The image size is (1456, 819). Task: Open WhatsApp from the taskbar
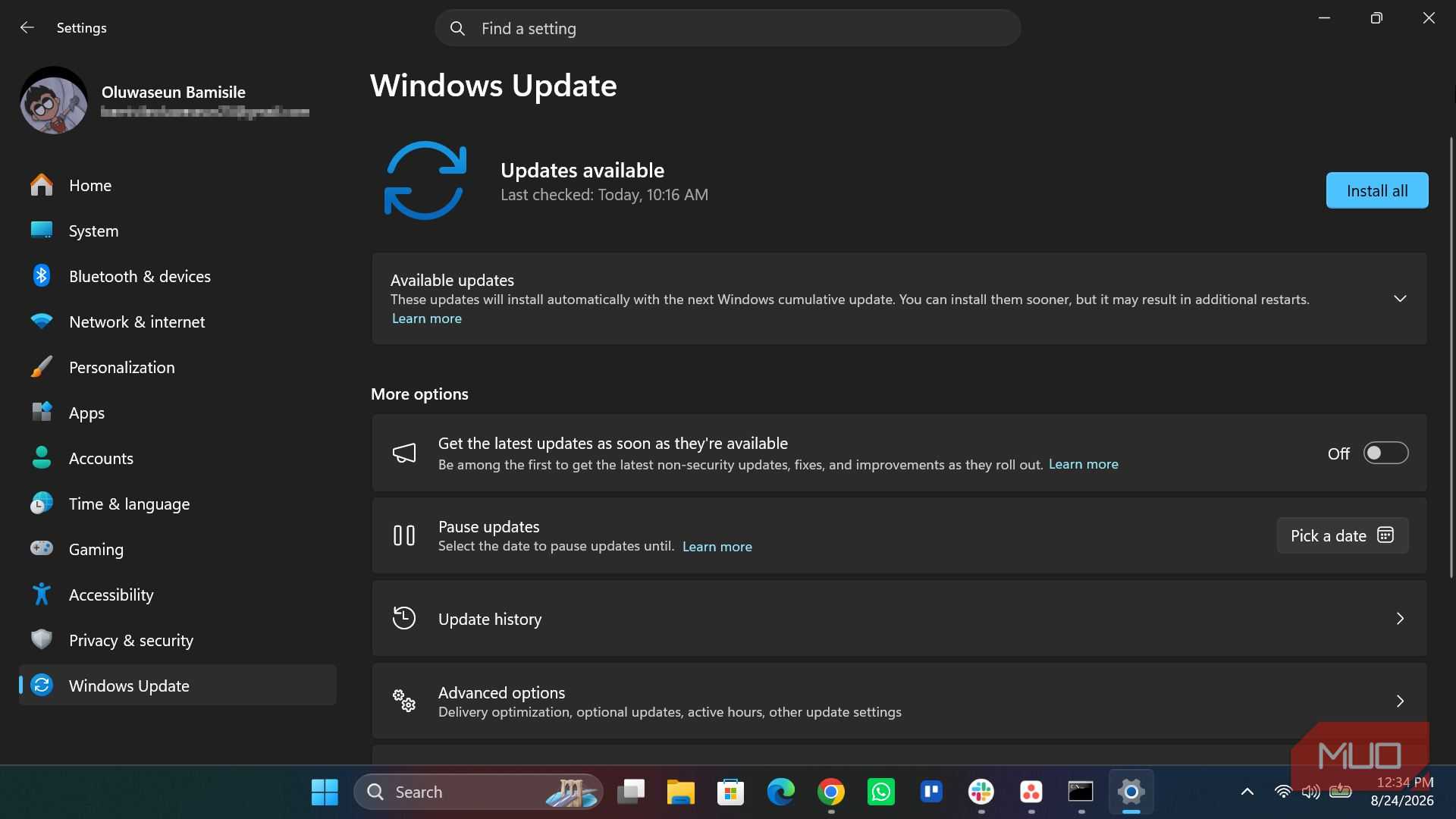pos(881,792)
